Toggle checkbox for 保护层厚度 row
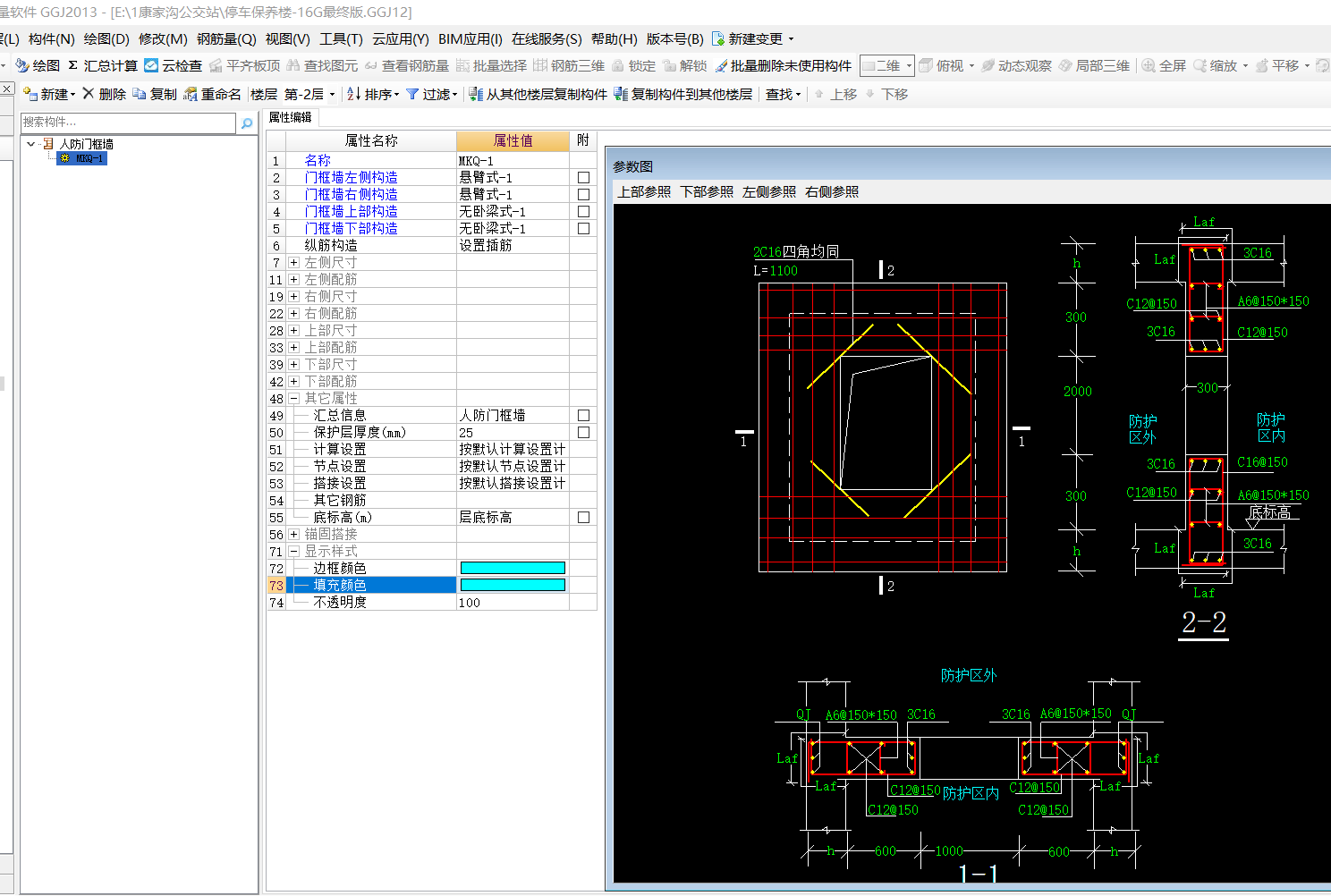This screenshot has width=1331, height=896. [583, 432]
